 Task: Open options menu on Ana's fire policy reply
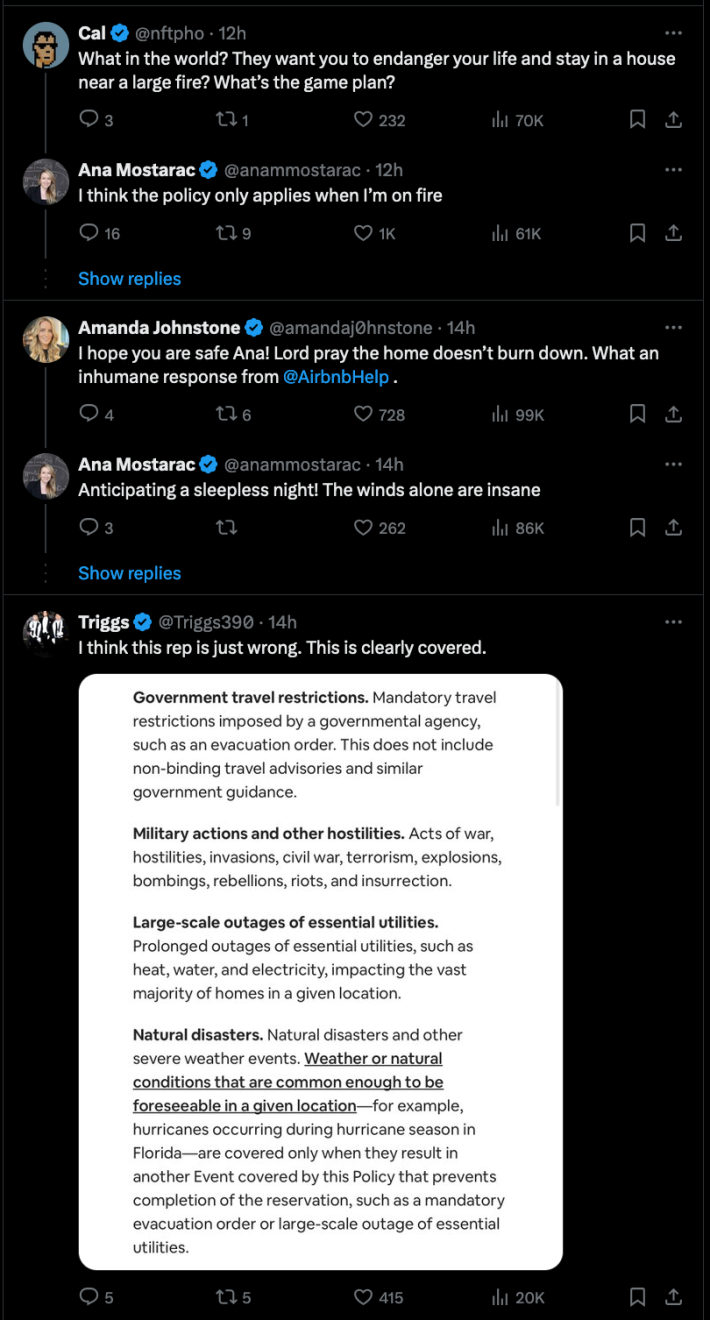click(x=673, y=170)
